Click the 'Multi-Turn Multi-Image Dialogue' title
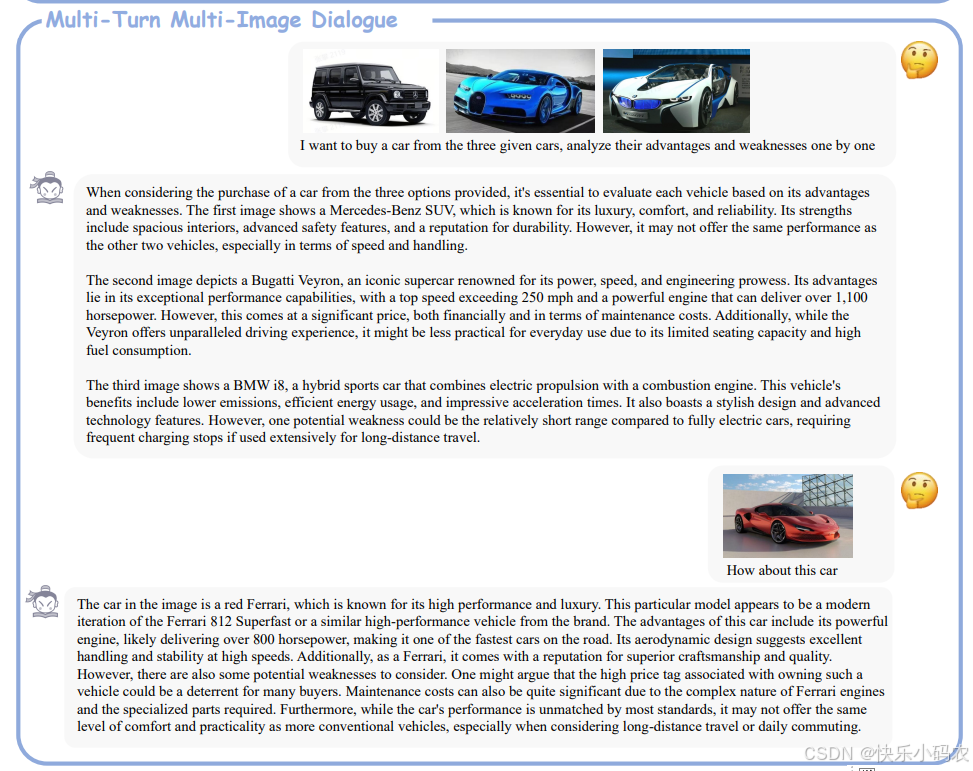The image size is (973, 771). pos(222,20)
